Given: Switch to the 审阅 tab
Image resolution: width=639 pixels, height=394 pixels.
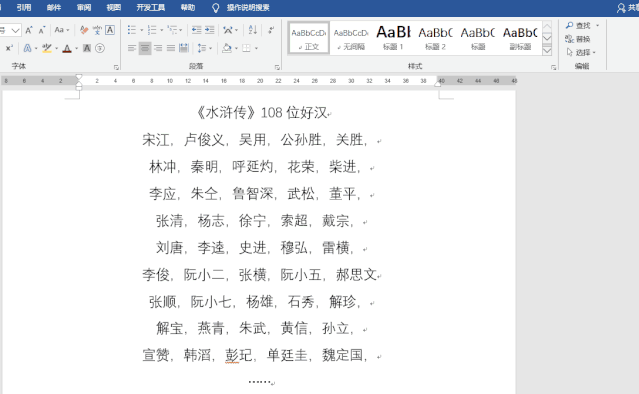Looking at the screenshot, I should (84, 8).
